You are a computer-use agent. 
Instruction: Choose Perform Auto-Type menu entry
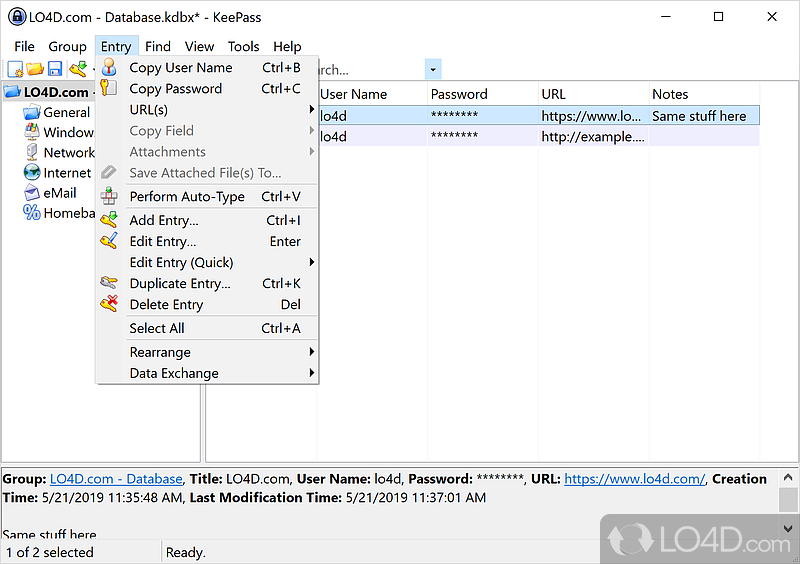pyautogui.click(x=187, y=197)
